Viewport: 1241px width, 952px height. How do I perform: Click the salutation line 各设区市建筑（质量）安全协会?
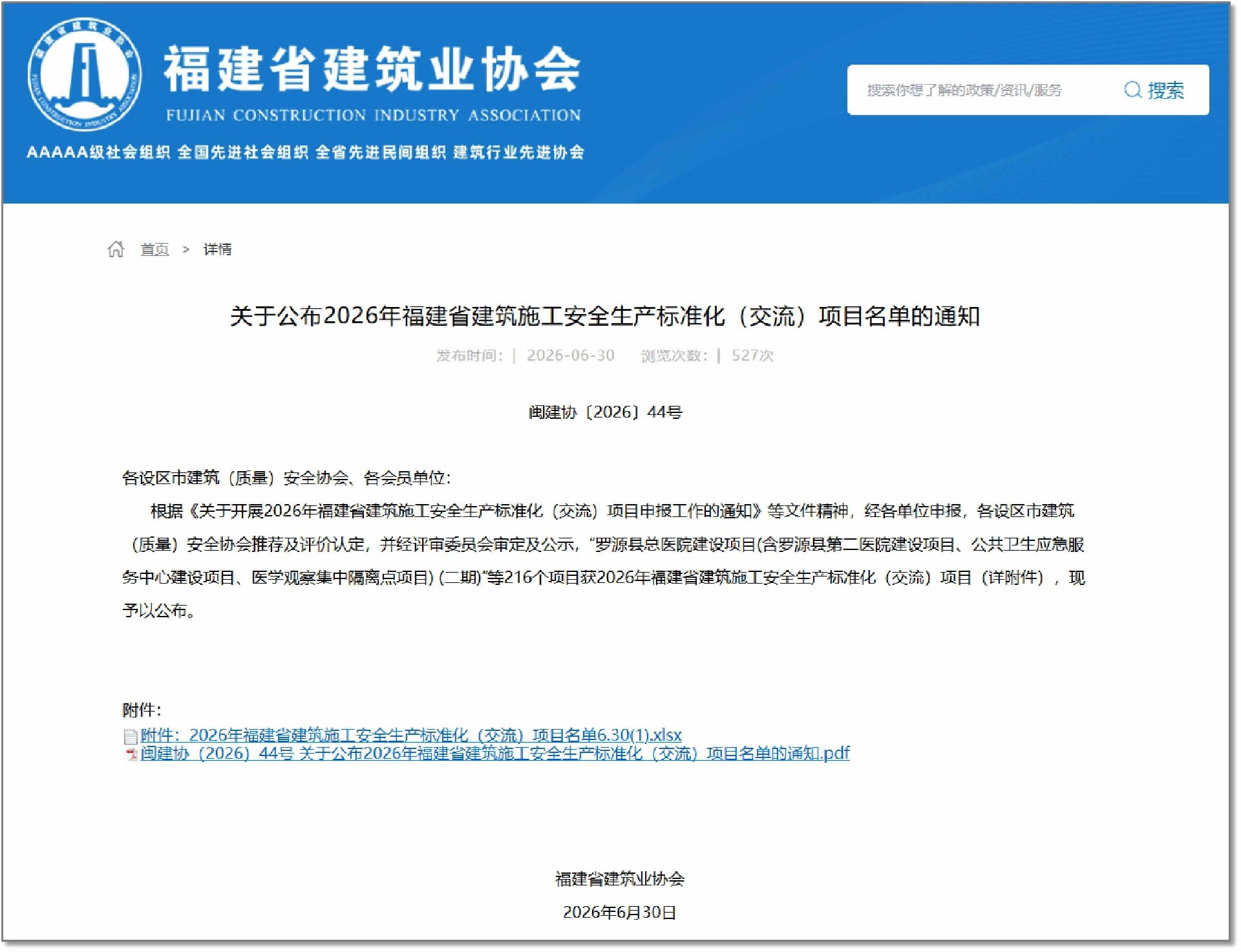coord(286,478)
